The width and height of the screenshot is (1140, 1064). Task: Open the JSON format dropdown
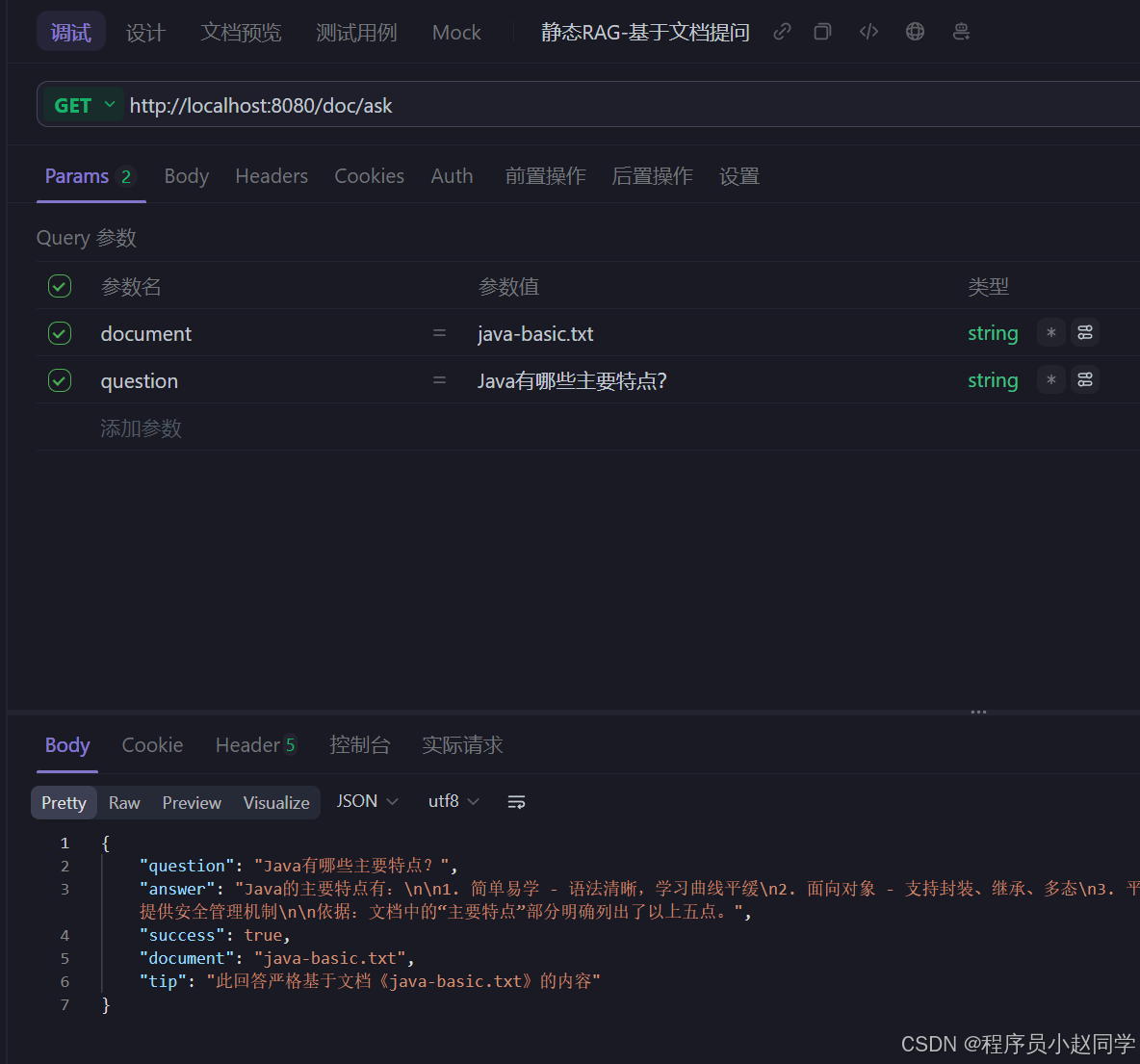tap(367, 800)
